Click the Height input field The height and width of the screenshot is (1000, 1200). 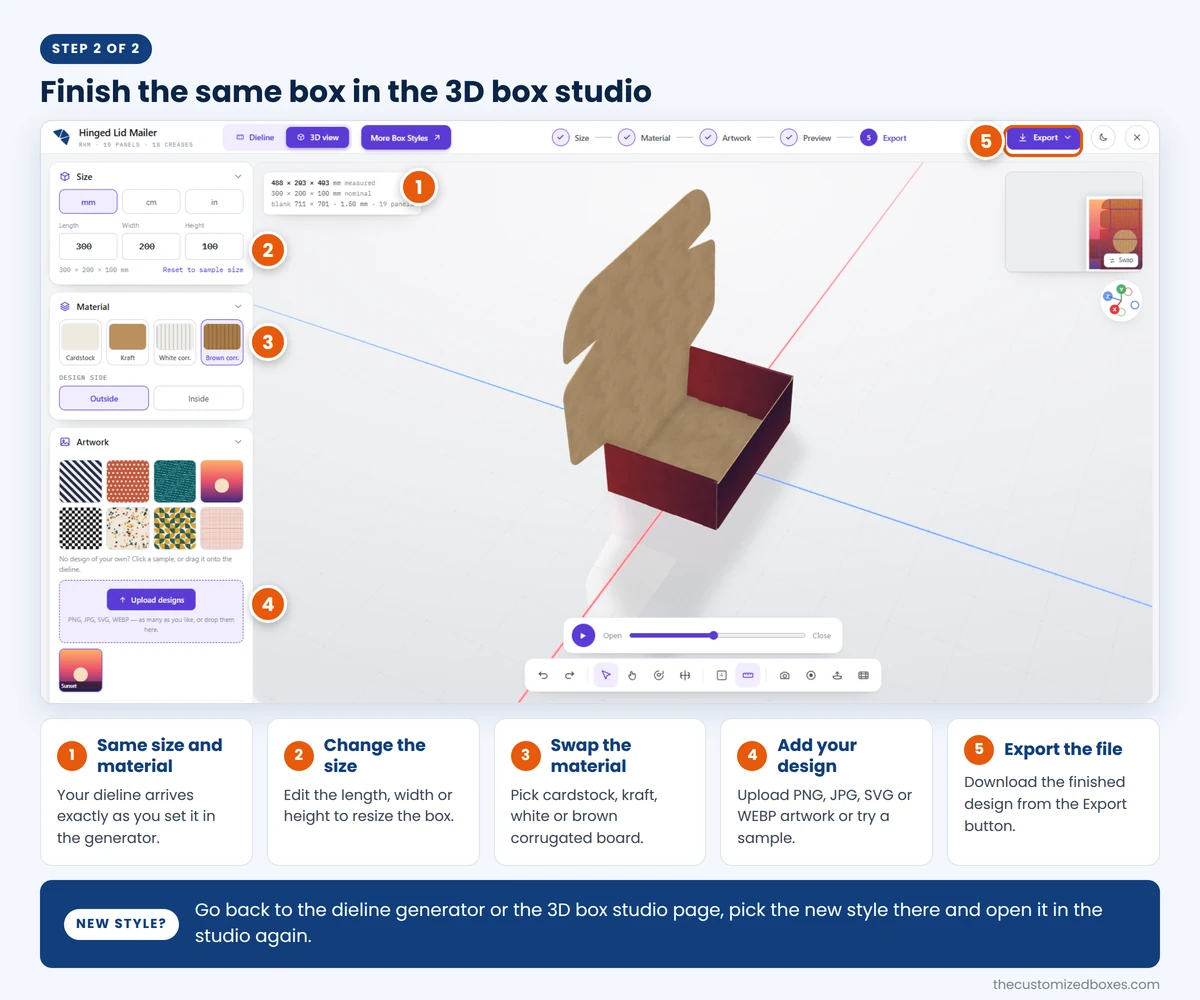[x=214, y=246]
